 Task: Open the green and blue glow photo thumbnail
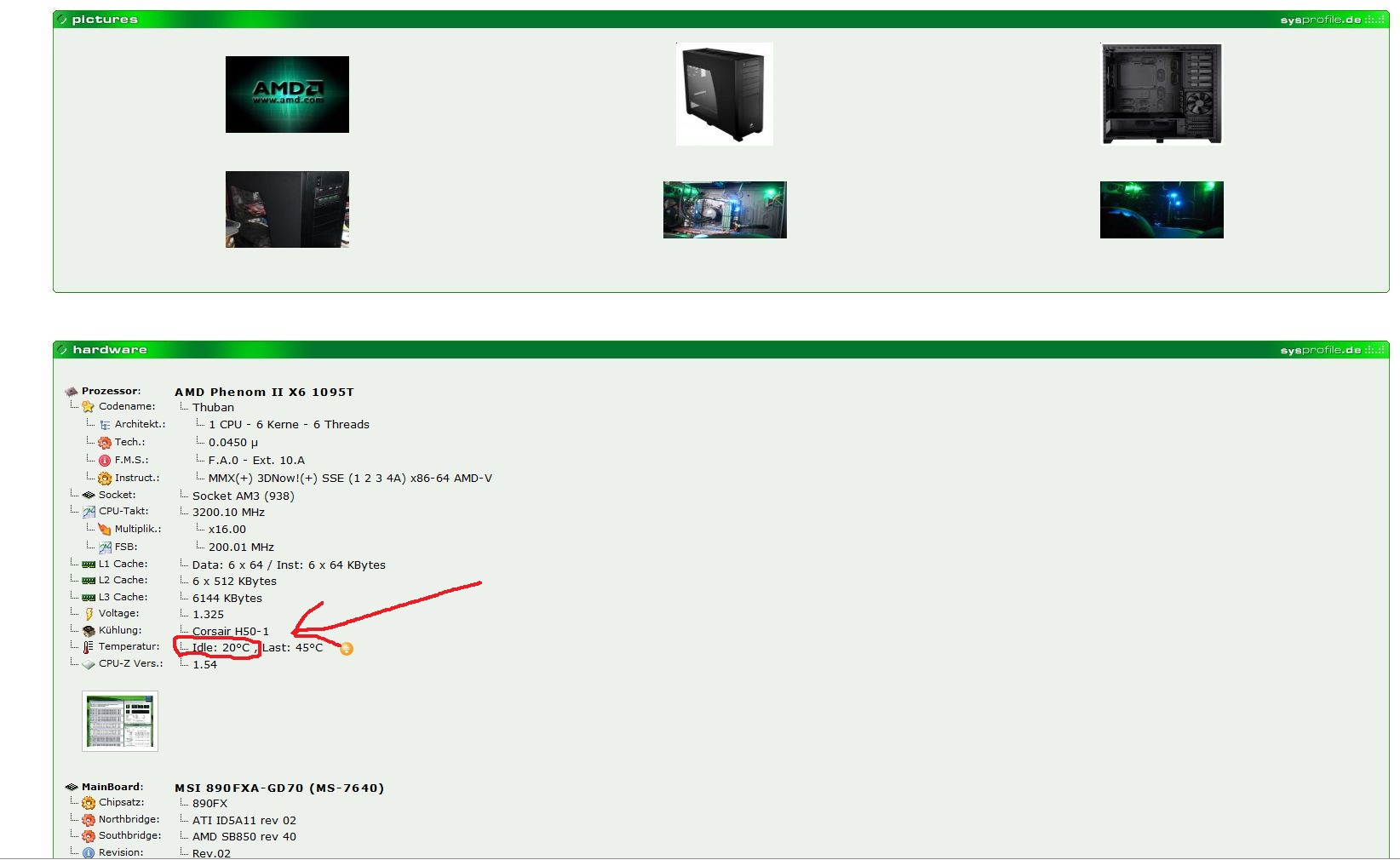point(1162,209)
